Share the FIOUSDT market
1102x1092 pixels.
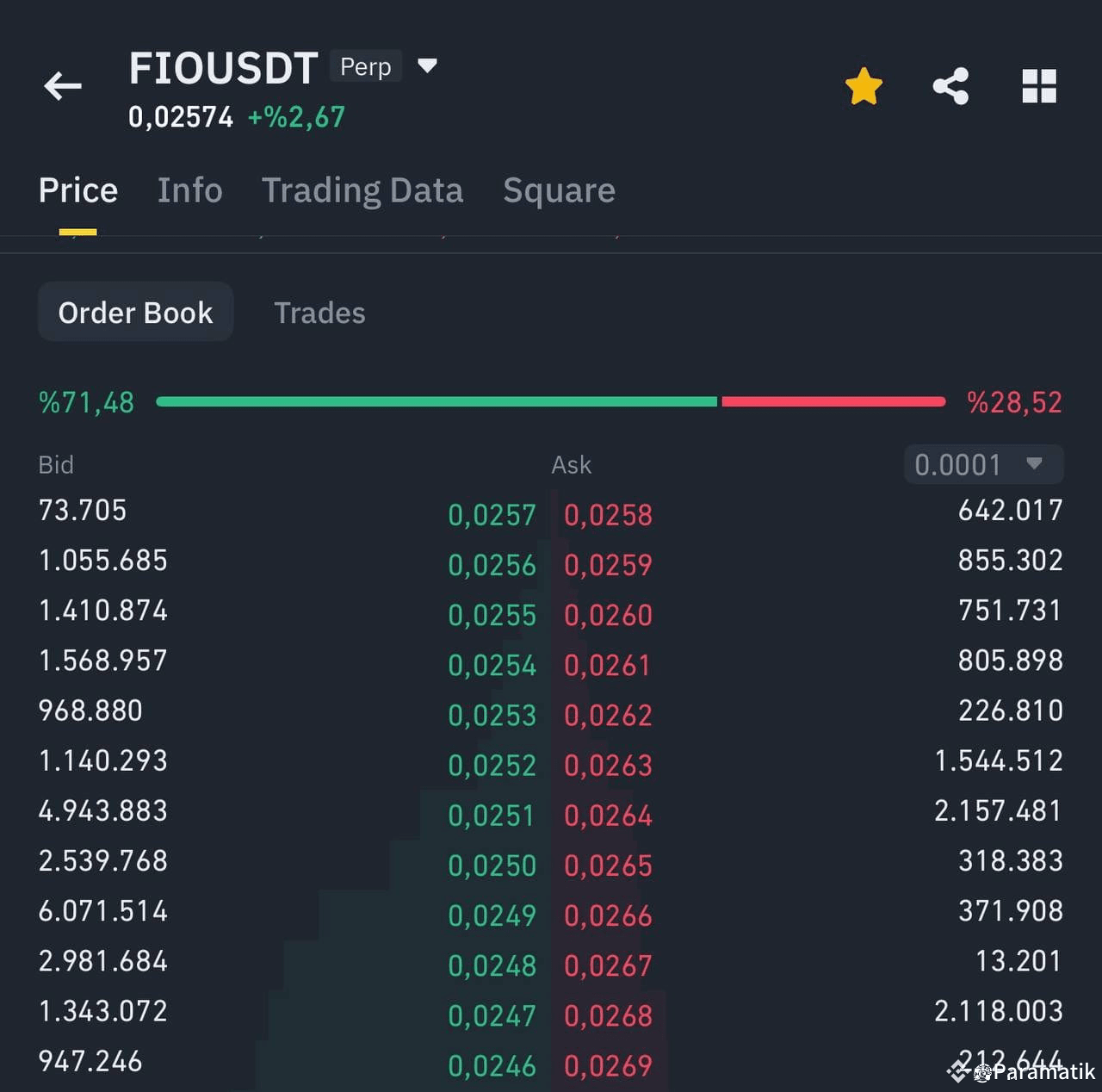coord(951,84)
